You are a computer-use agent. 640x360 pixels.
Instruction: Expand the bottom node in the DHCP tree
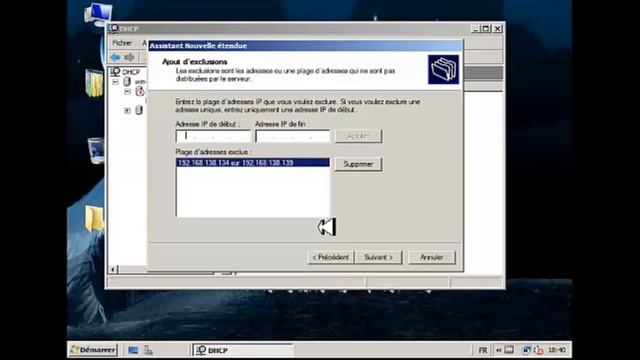click(x=127, y=111)
